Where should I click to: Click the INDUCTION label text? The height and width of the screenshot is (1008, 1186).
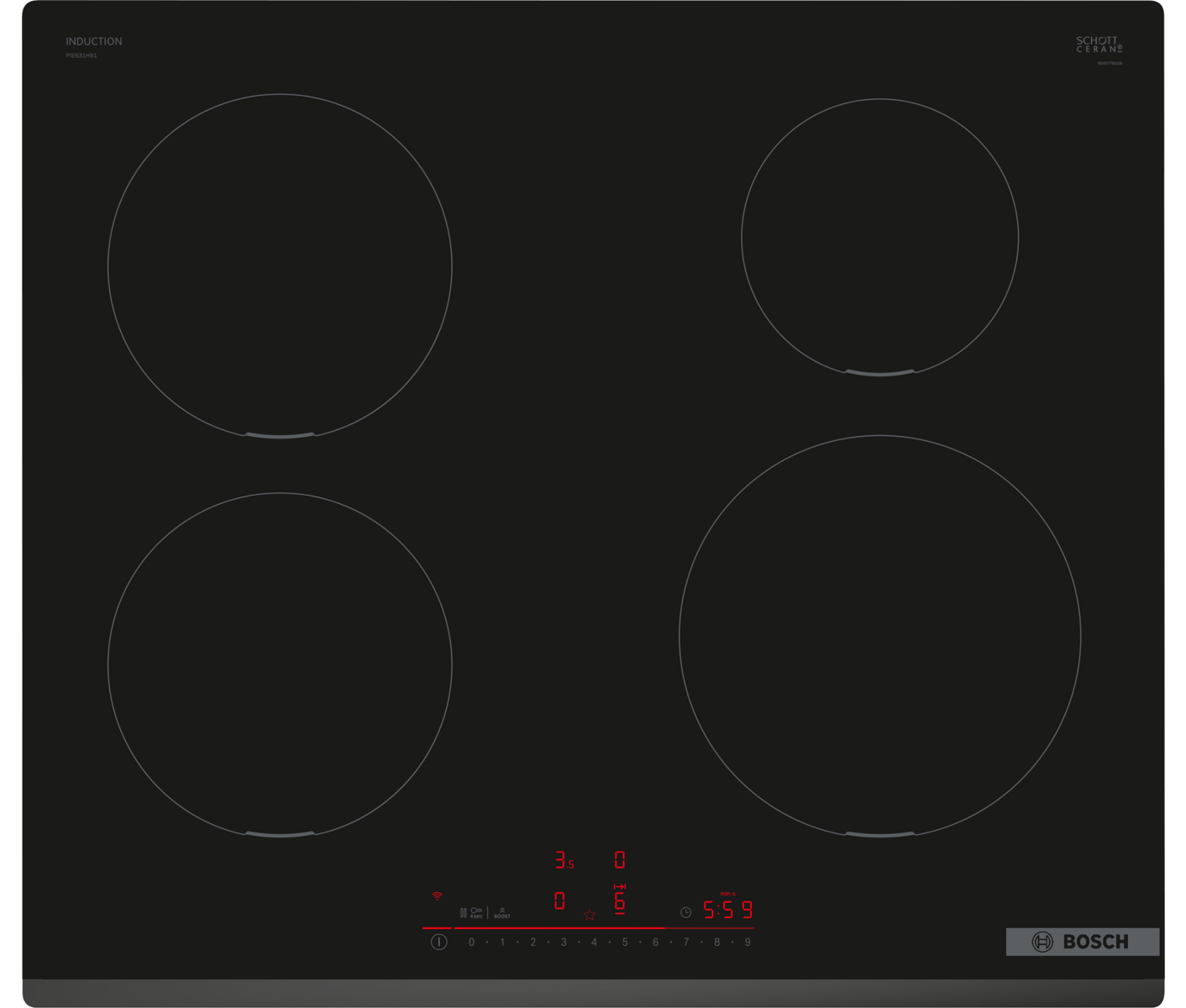pos(94,41)
